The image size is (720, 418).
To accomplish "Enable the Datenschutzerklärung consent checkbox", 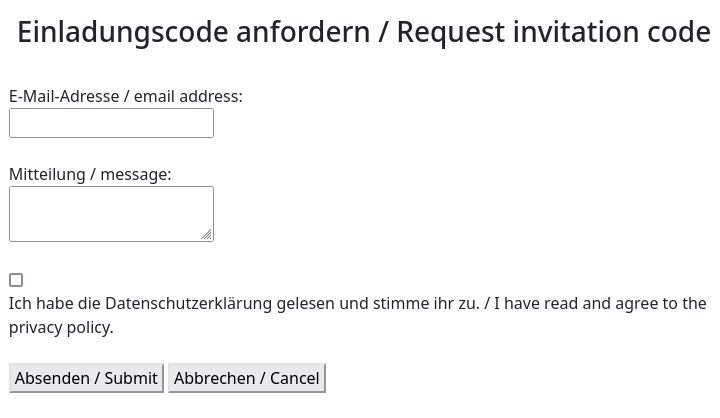I will tap(16, 280).
